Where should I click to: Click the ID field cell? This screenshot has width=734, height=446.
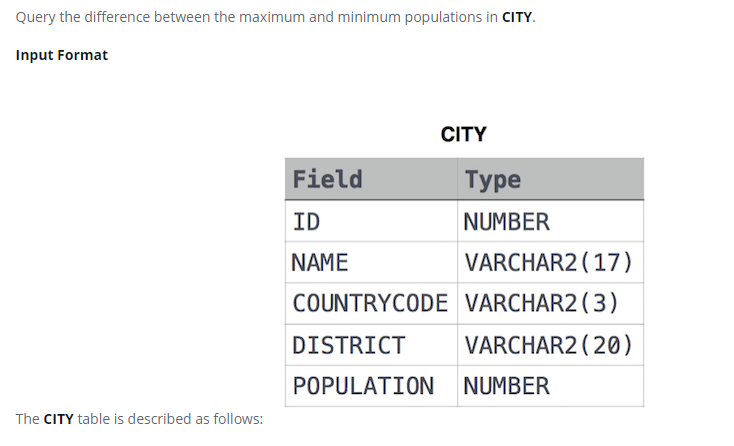pyautogui.click(x=371, y=221)
